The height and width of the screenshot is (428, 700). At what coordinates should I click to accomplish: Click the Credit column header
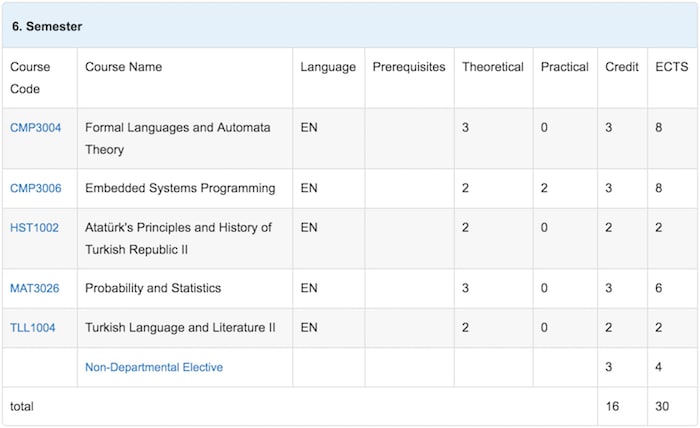click(x=622, y=67)
